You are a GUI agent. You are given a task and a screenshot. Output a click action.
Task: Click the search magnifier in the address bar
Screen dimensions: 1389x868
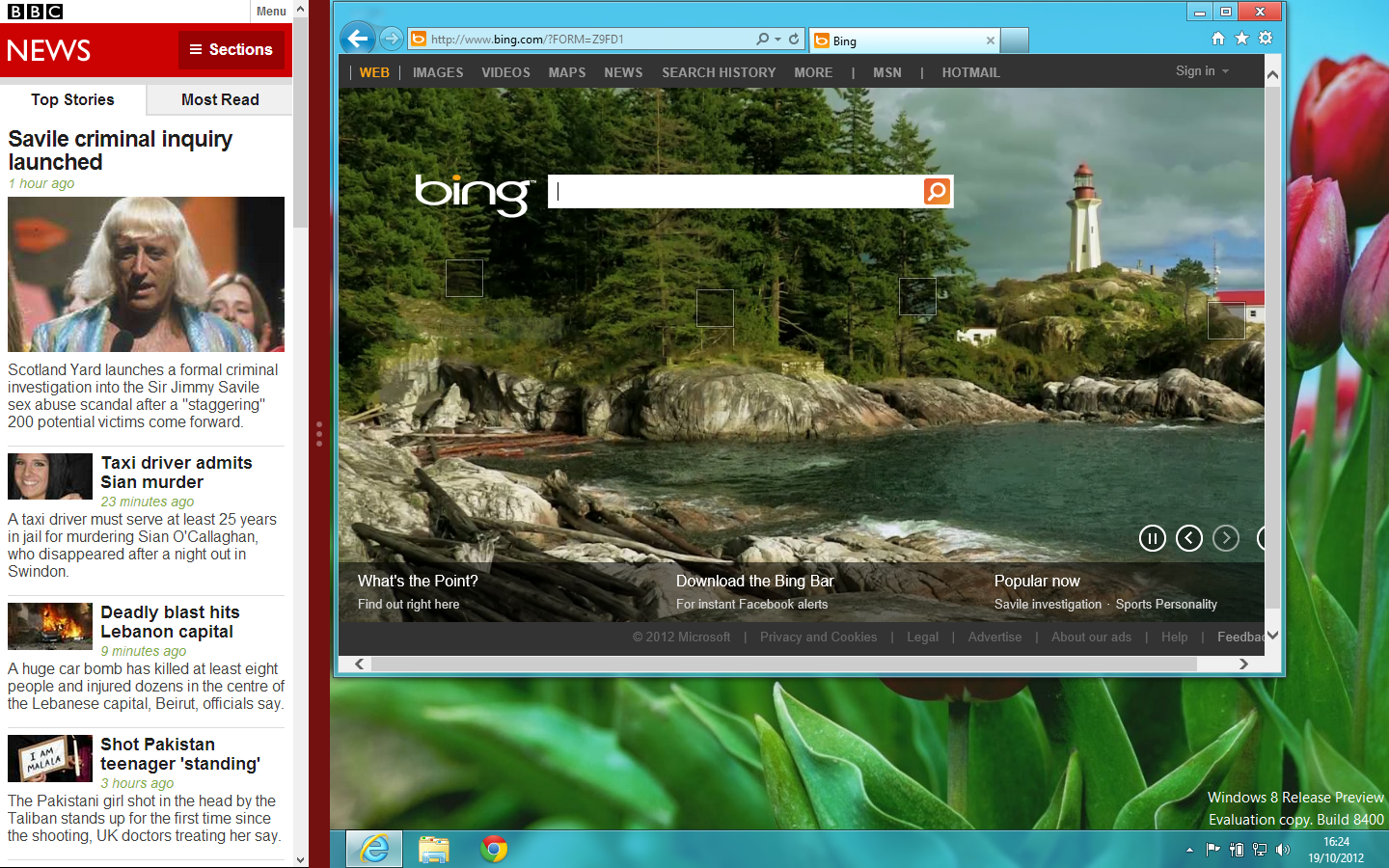click(x=763, y=40)
